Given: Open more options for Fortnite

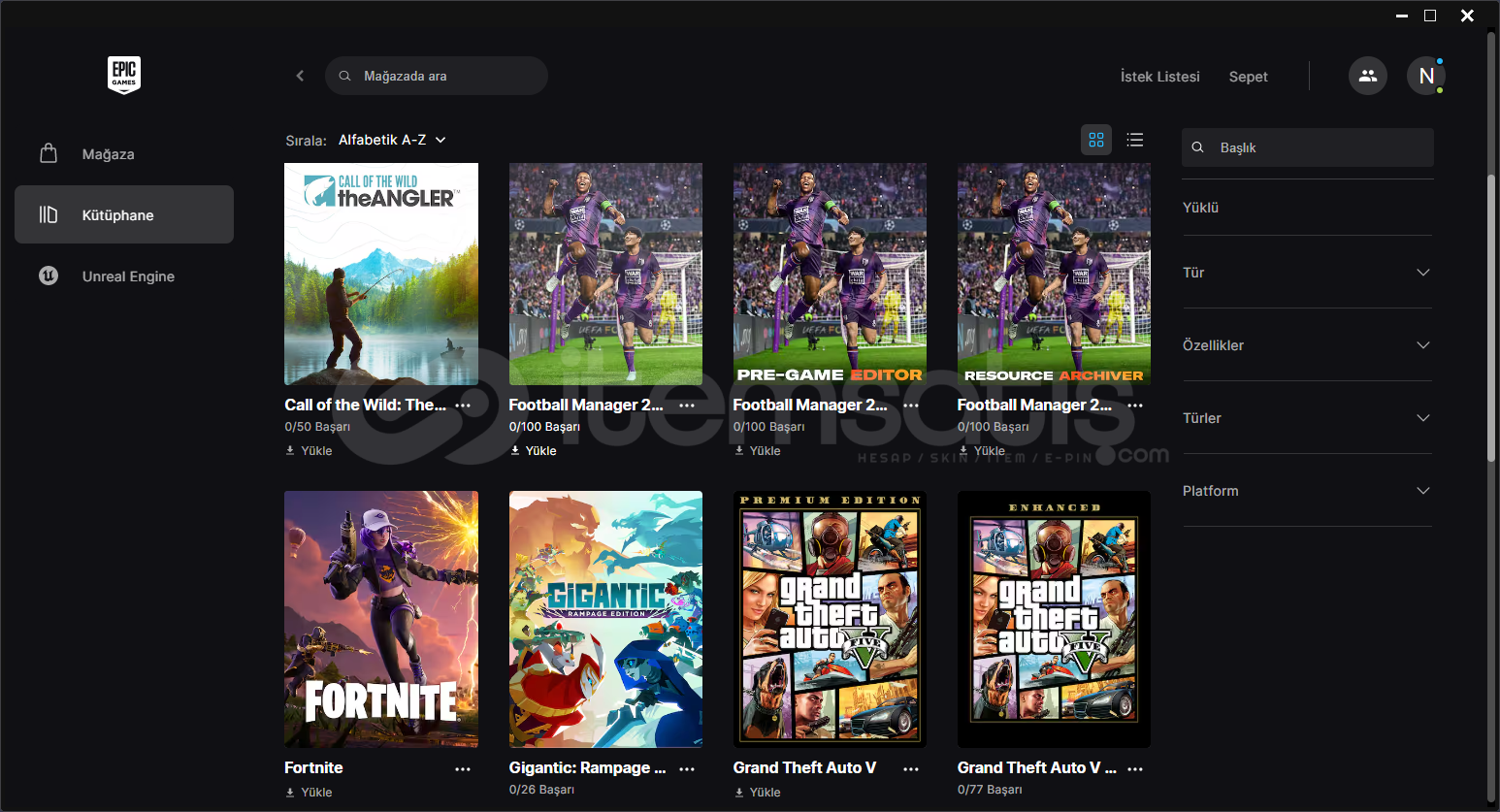Looking at the screenshot, I should (x=463, y=768).
